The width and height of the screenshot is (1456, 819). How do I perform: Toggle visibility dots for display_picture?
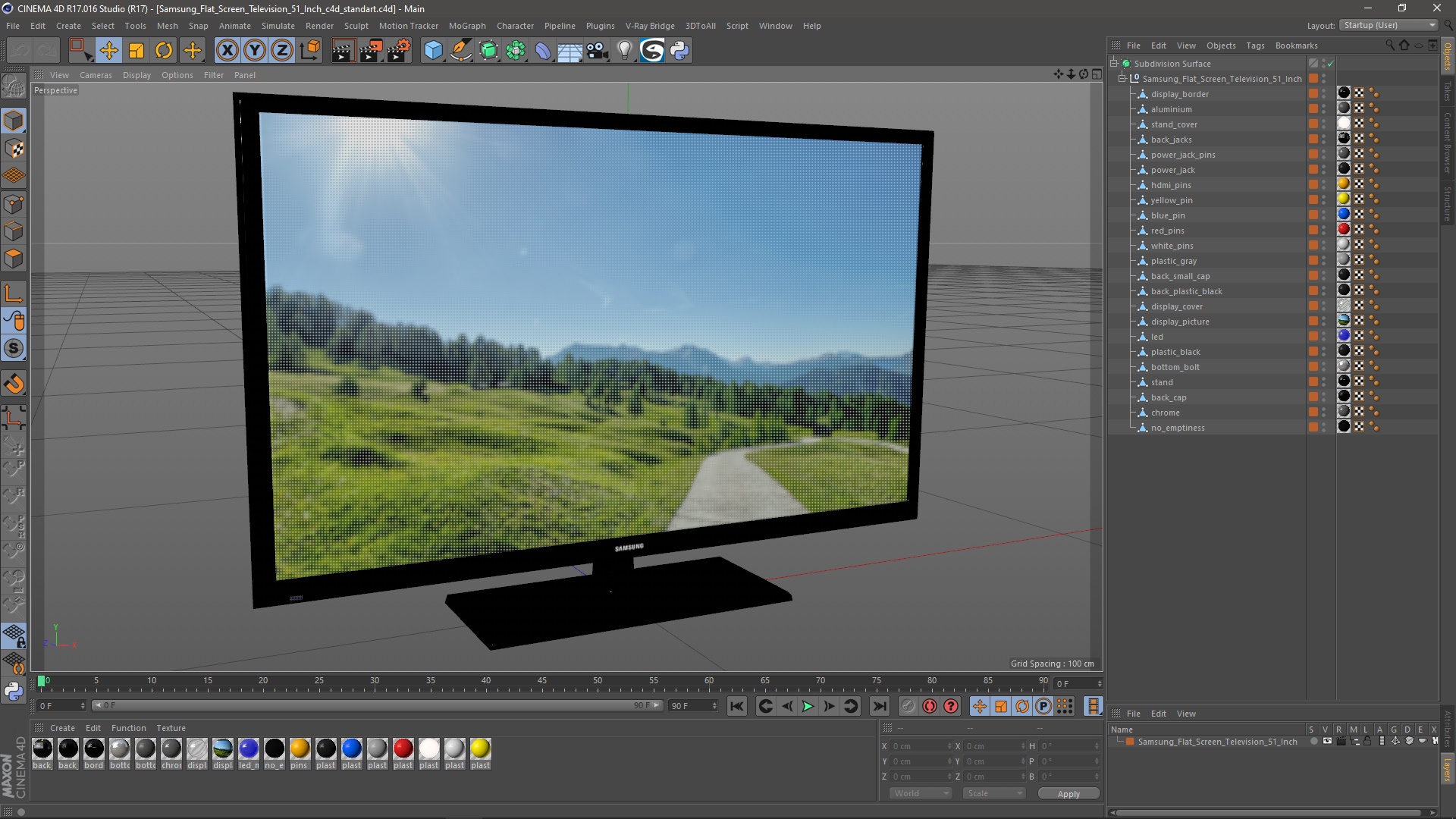pyautogui.click(x=1324, y=322)
